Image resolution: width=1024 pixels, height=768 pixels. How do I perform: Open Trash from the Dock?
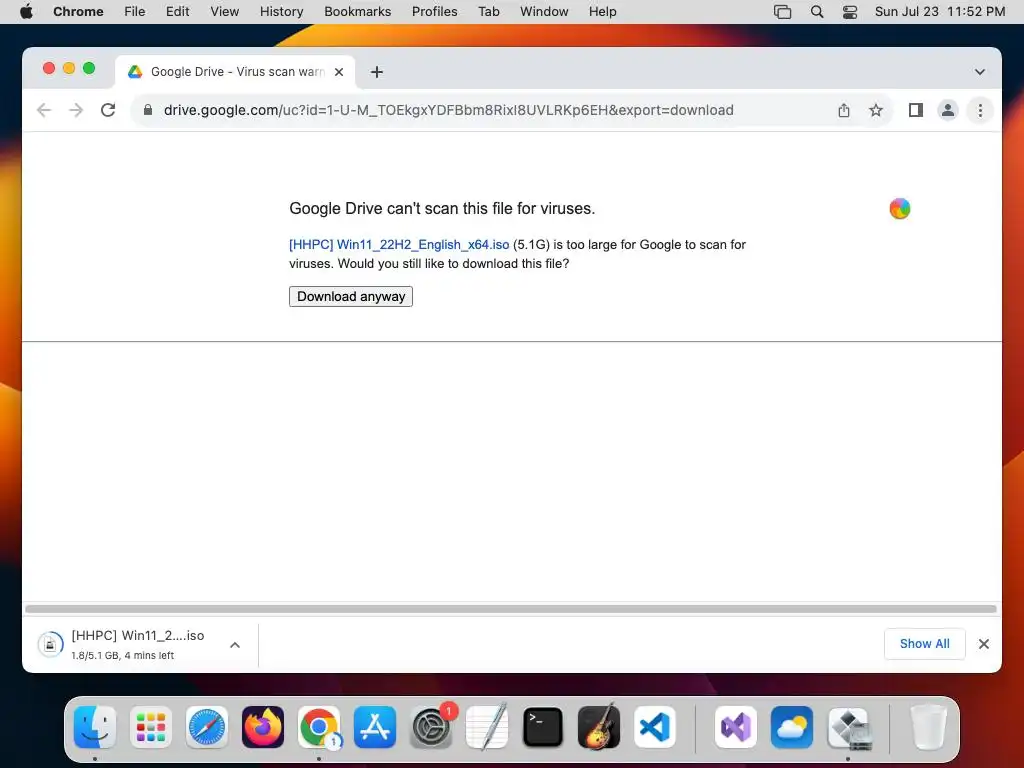click(929, 727)
